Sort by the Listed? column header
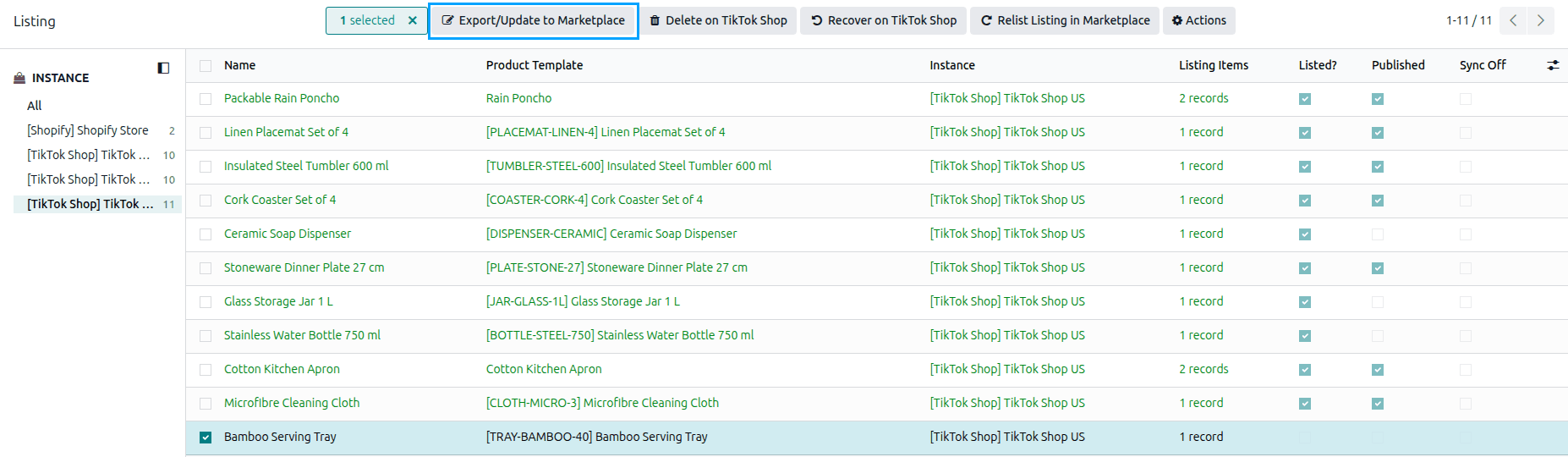 [1318, 65]
